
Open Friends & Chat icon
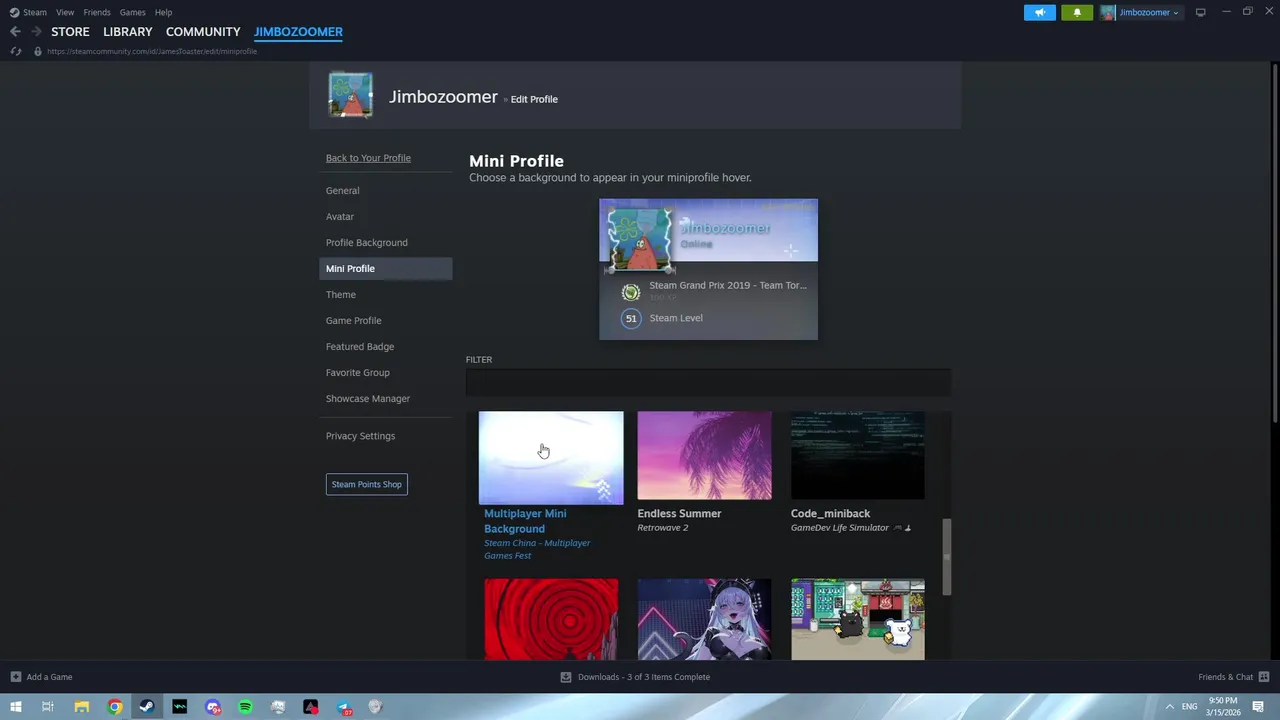pyautogui.click(x=1264, y=677)
